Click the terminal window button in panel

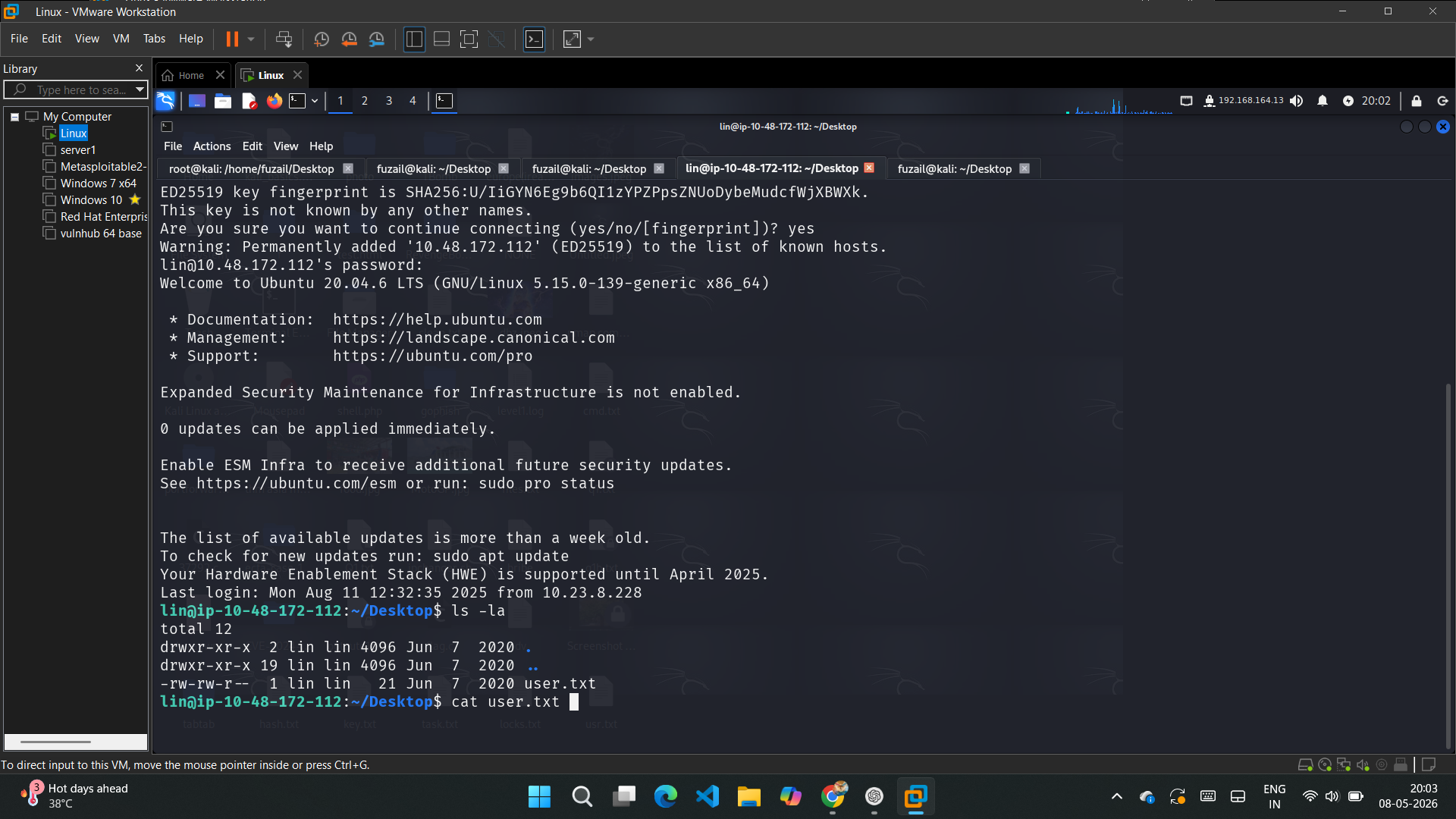(444, 101)
